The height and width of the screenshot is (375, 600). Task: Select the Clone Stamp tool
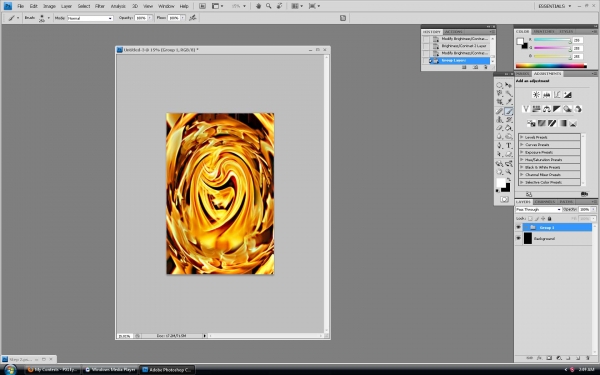point(499,120)
